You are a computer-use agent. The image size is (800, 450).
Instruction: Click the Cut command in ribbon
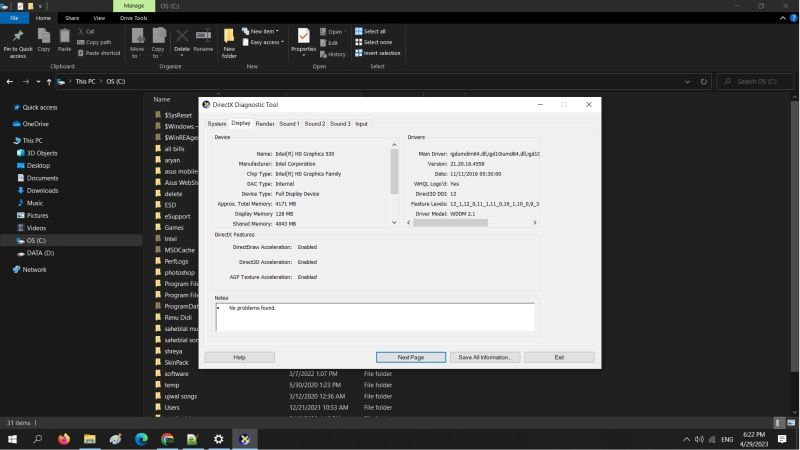[86, 31]
